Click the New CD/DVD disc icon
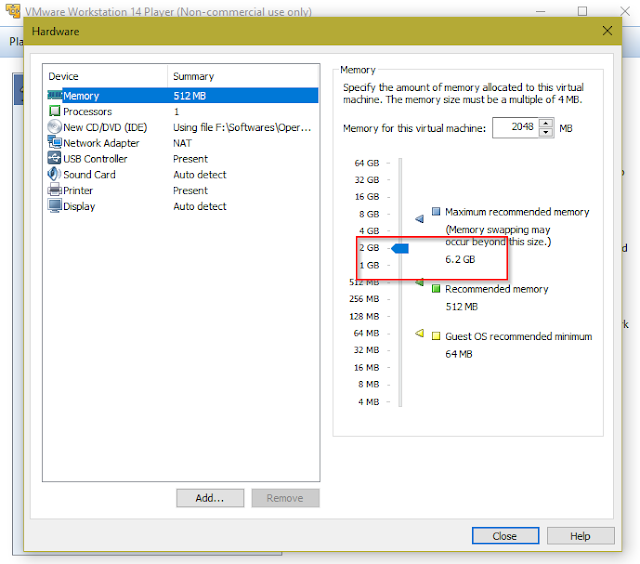 [x=54, y=127]
